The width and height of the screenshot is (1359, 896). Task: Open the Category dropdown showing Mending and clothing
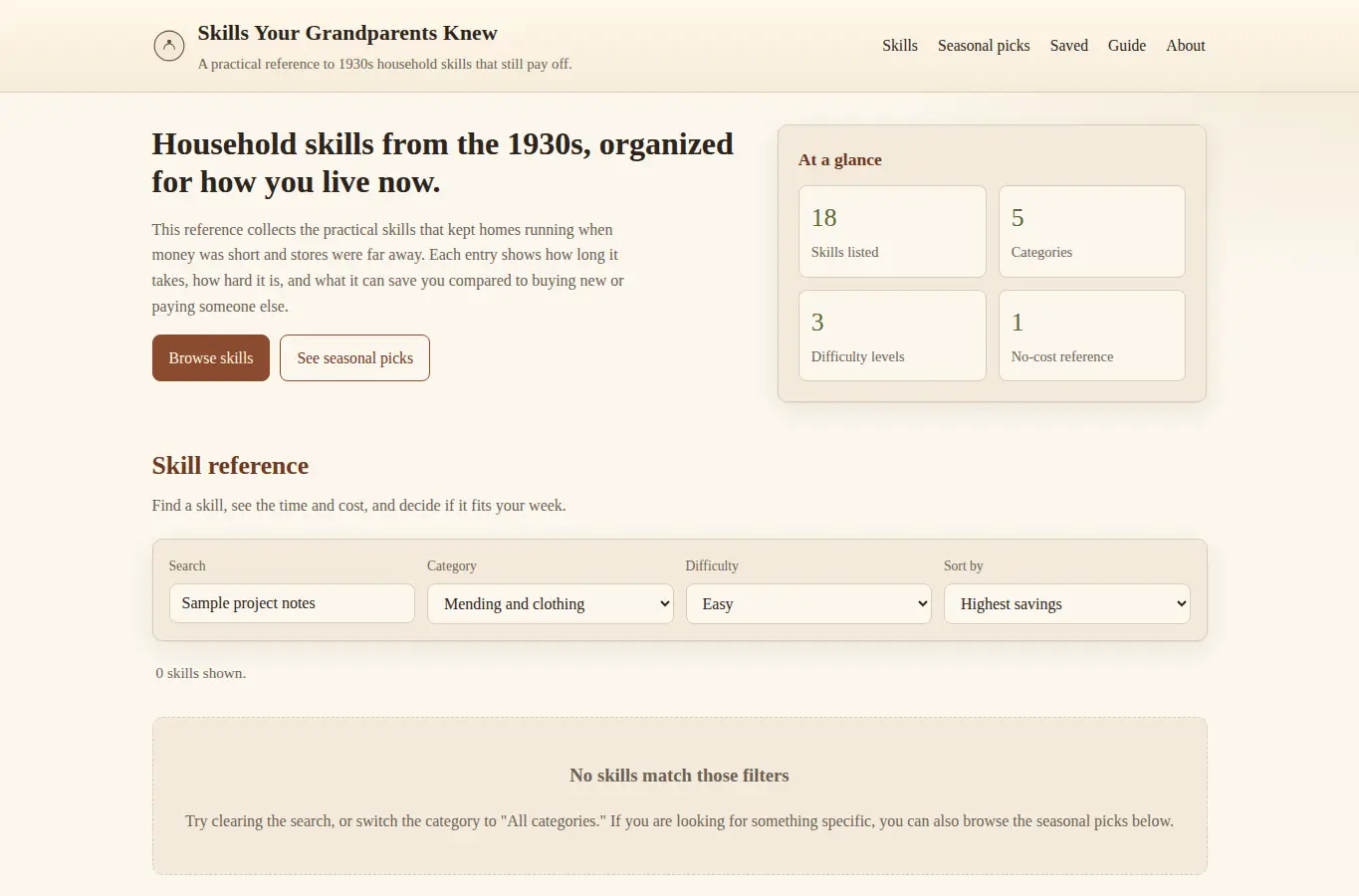pos(551,603)
